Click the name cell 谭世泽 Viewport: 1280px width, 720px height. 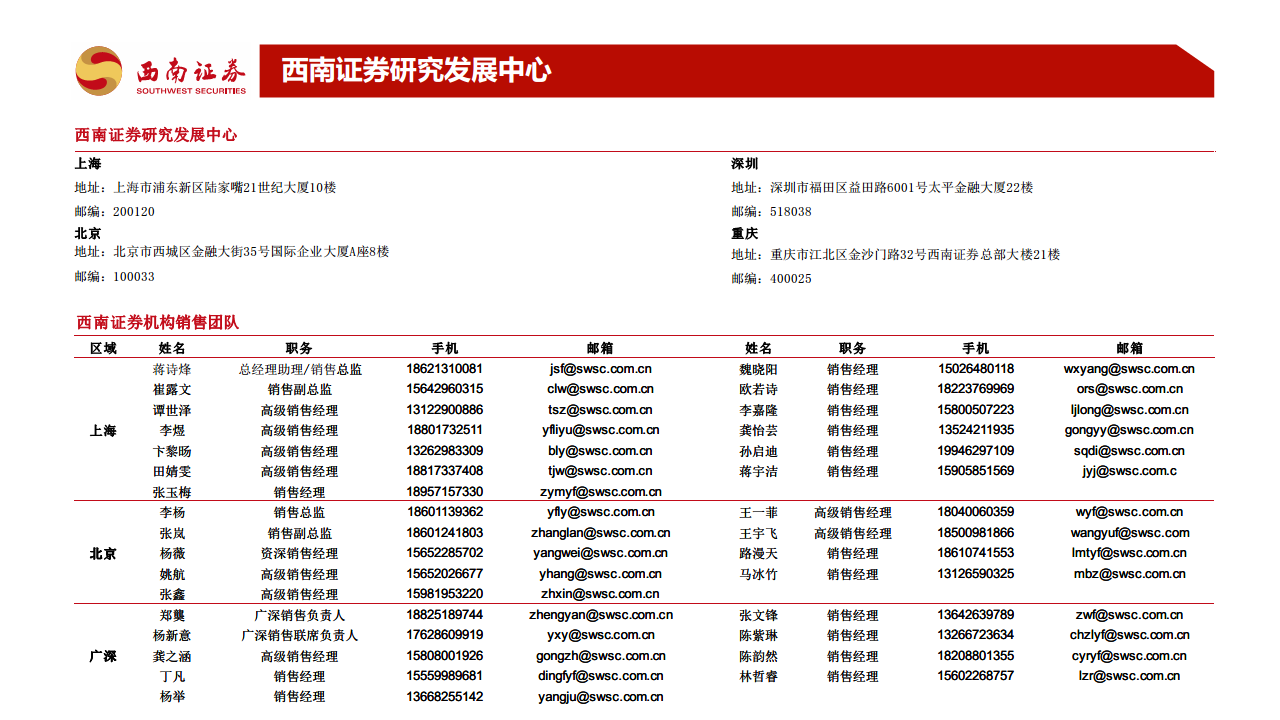tap(172, 410)
